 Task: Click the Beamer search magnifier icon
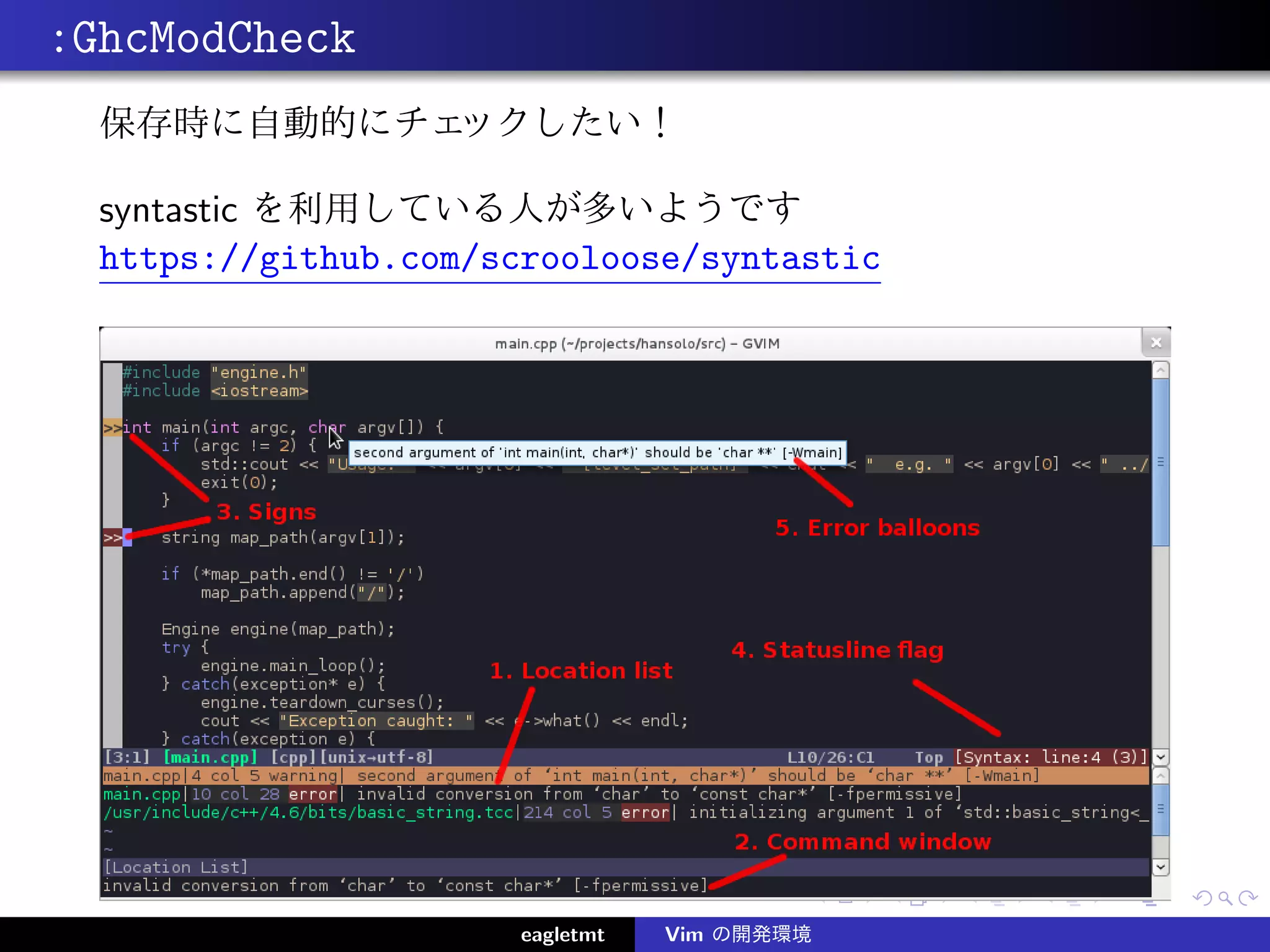click(1225, 898)
